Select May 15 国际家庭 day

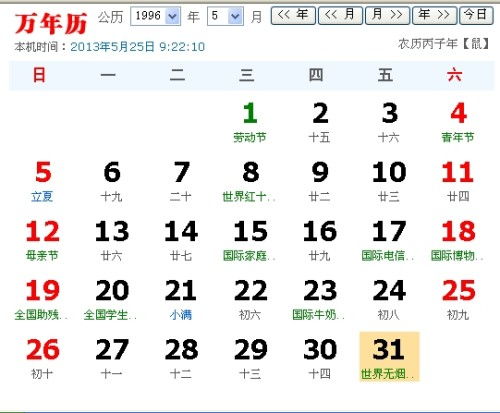(x=250, y=241)
